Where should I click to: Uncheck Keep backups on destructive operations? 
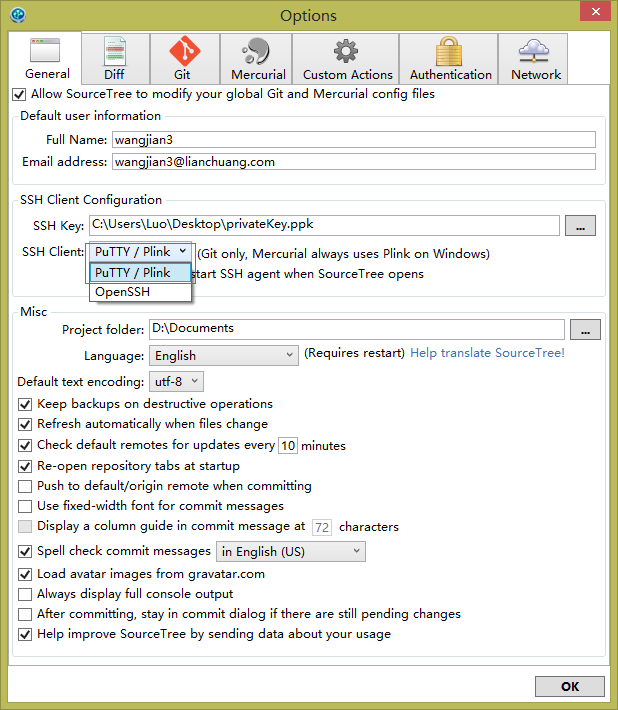point(25,404)
